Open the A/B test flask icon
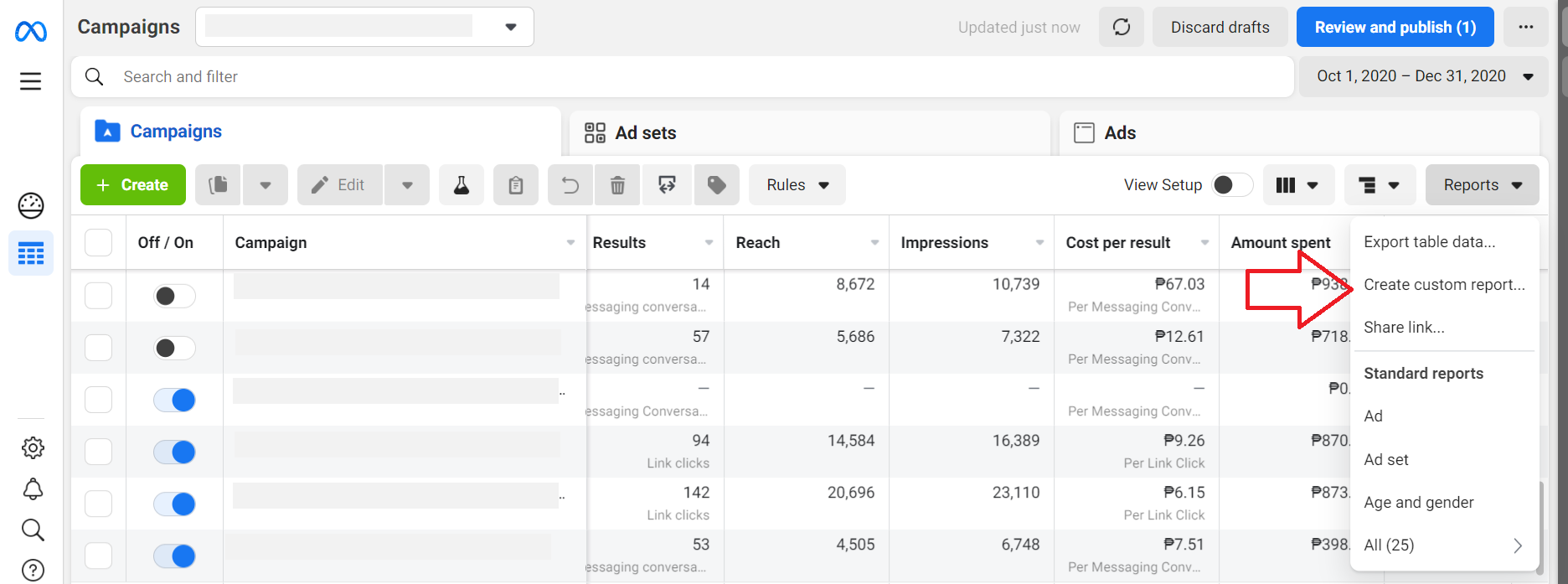 point(462,185)
